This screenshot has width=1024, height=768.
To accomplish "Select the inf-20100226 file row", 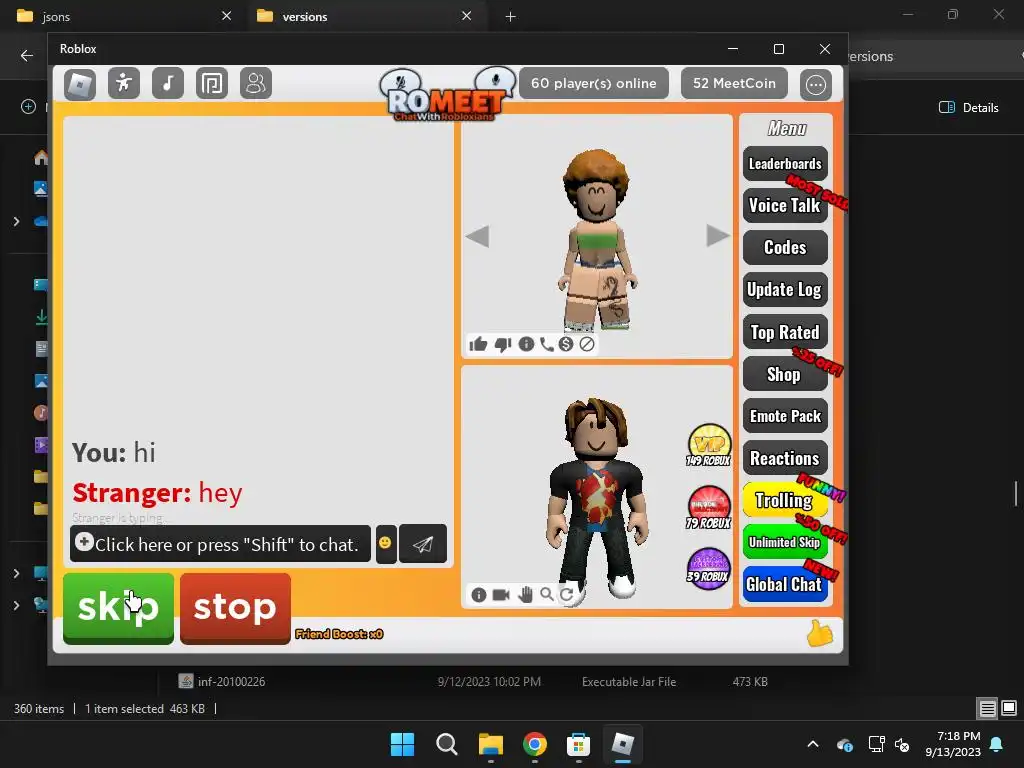I will [473, 682].
